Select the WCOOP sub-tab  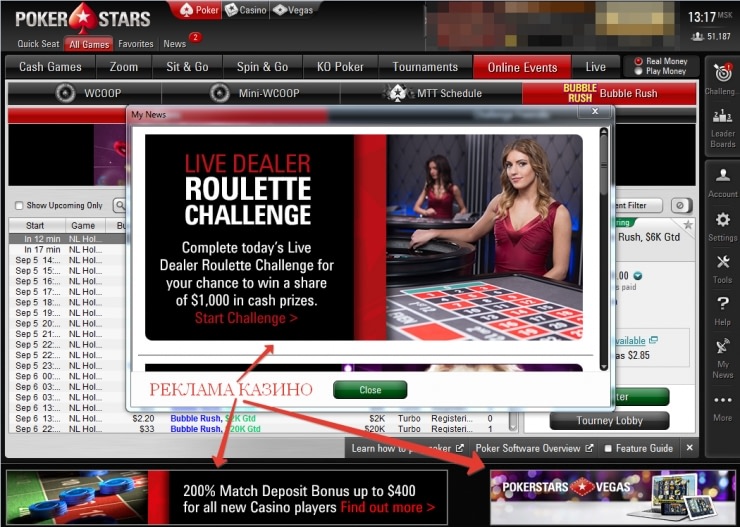click(85, 93)
